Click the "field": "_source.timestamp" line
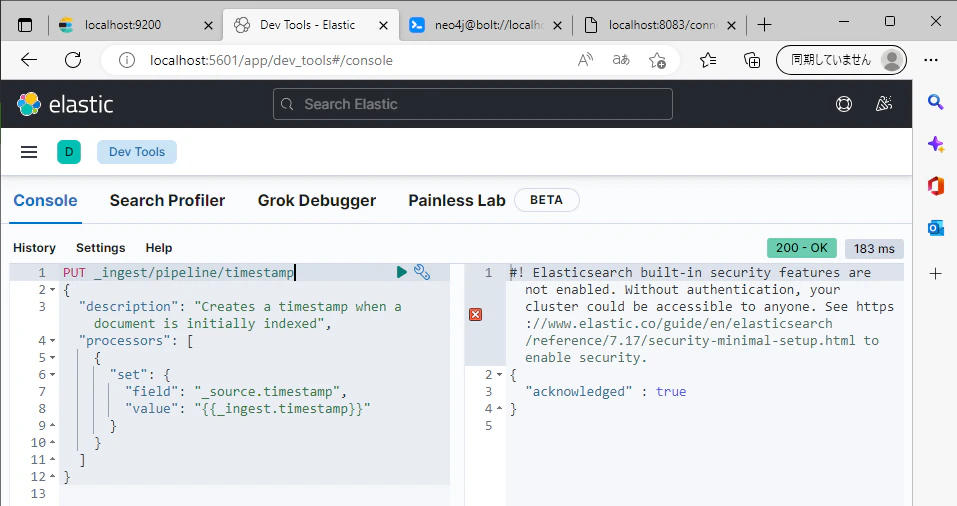 [236, 391]
